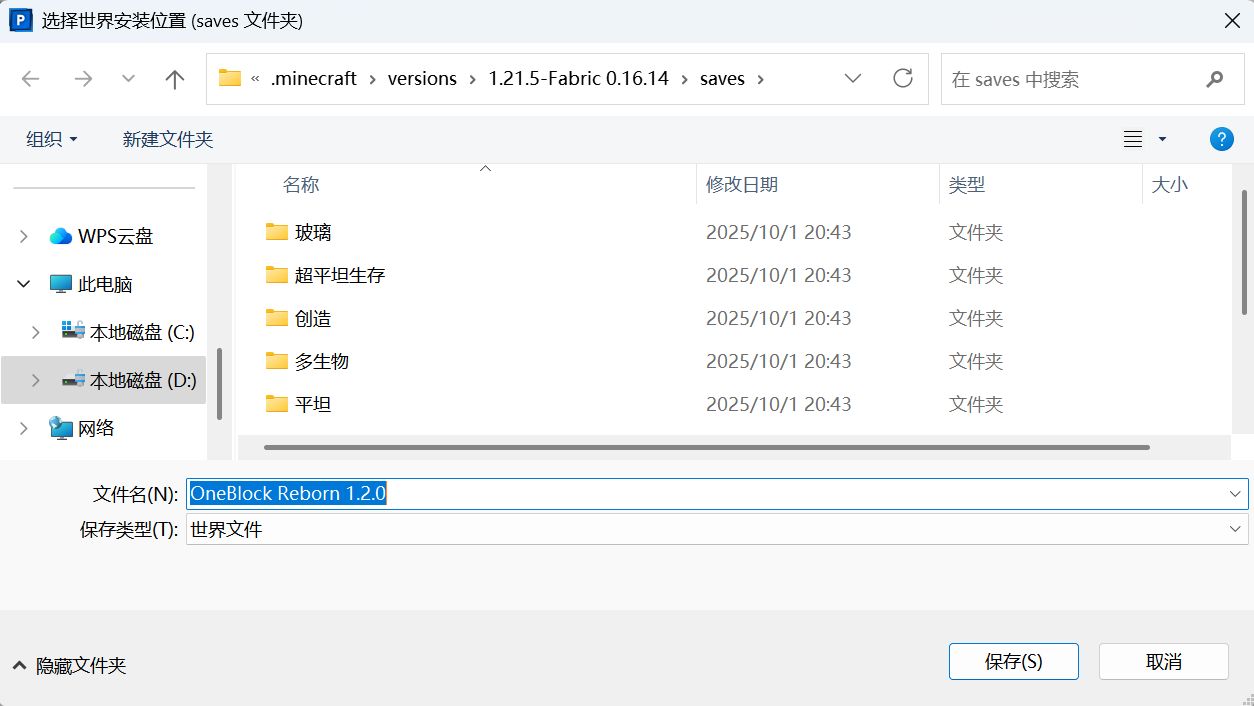Click the file list horizontal scrollbar

pyautogui.click(x=707, y=447)
